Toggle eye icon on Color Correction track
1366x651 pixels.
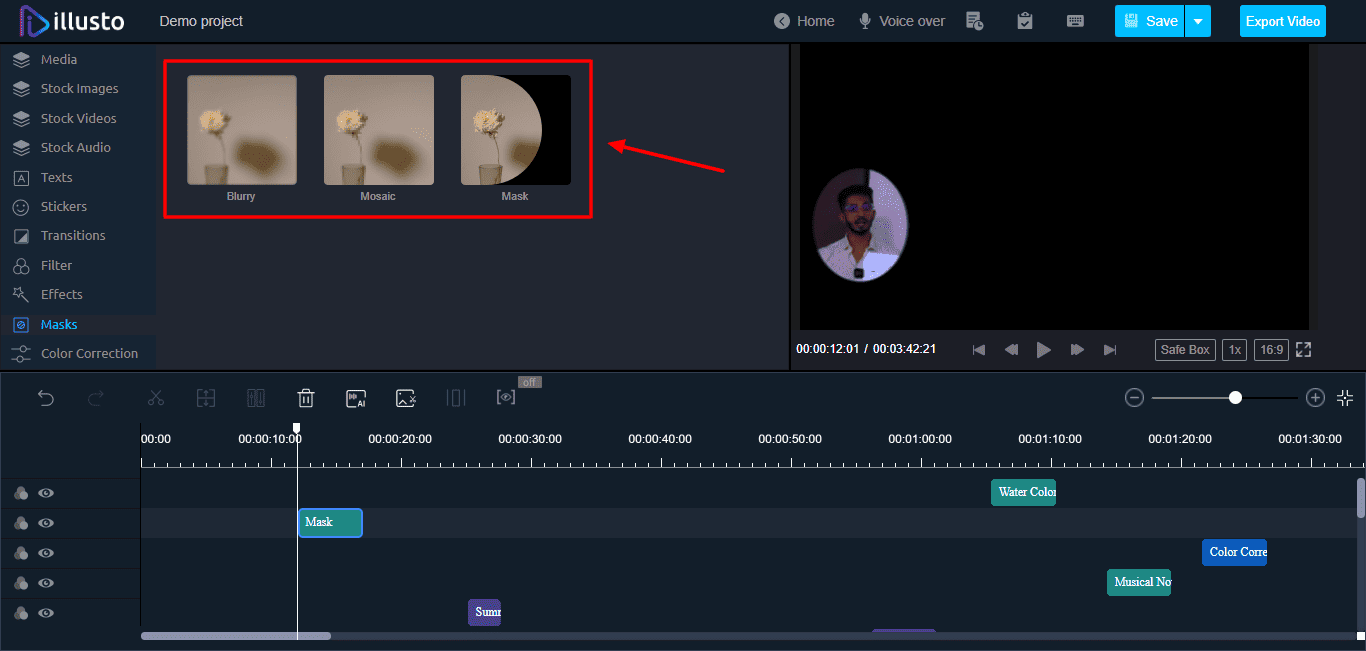[46, 553]
